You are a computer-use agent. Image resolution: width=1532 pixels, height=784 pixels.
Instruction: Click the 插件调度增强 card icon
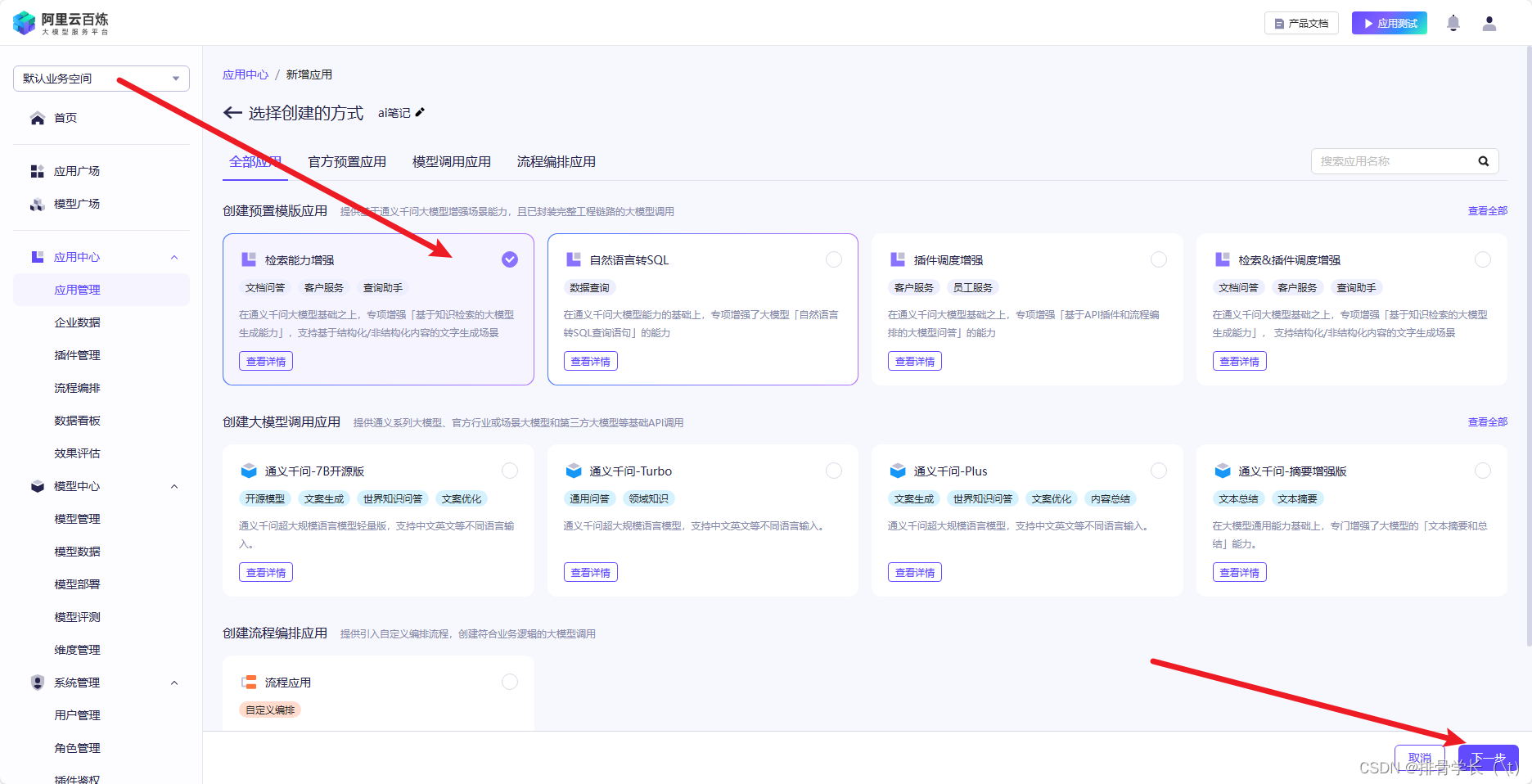click(898, 259)
